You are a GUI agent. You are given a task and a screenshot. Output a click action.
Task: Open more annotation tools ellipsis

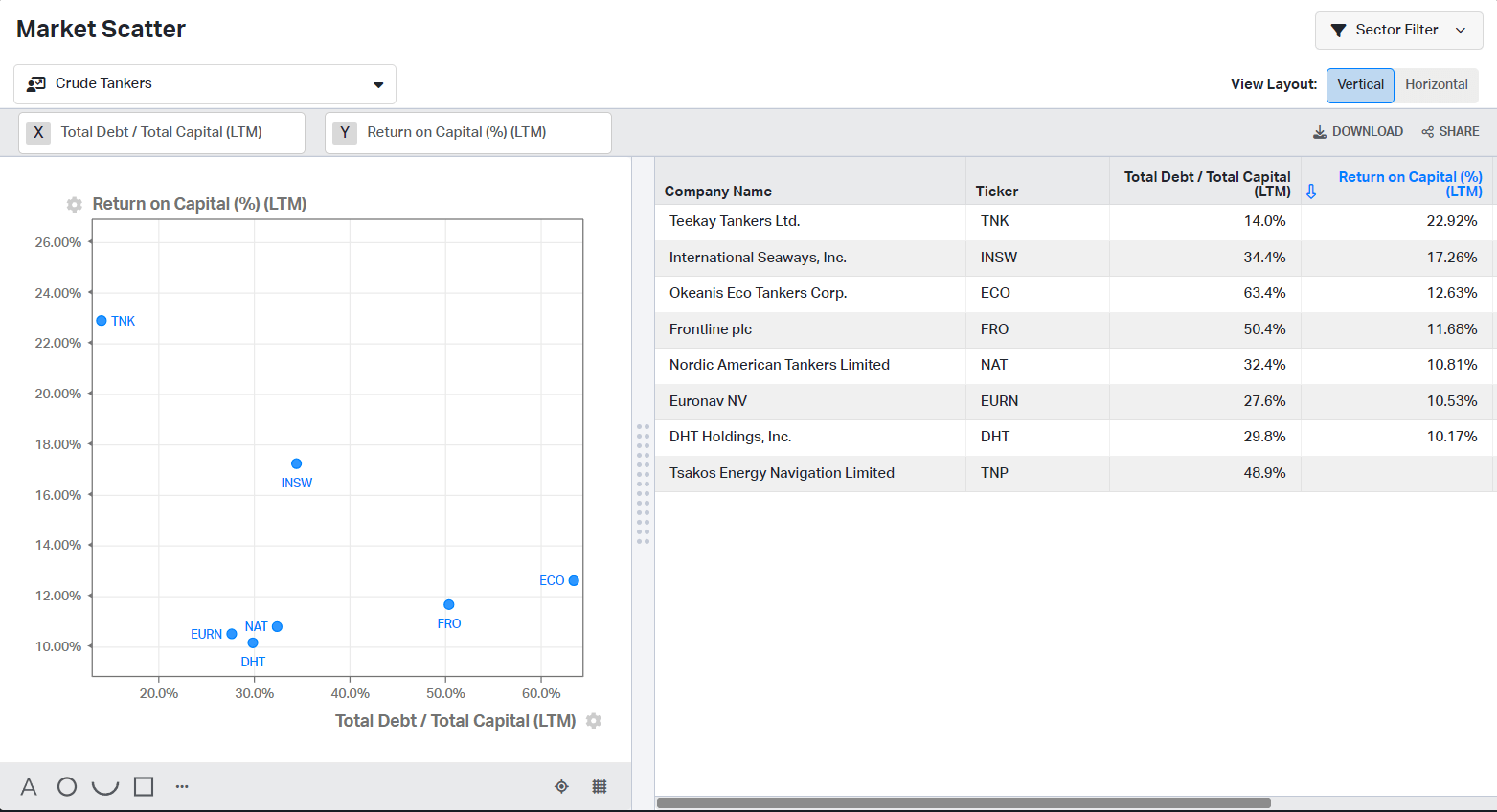tap(182, 787)
